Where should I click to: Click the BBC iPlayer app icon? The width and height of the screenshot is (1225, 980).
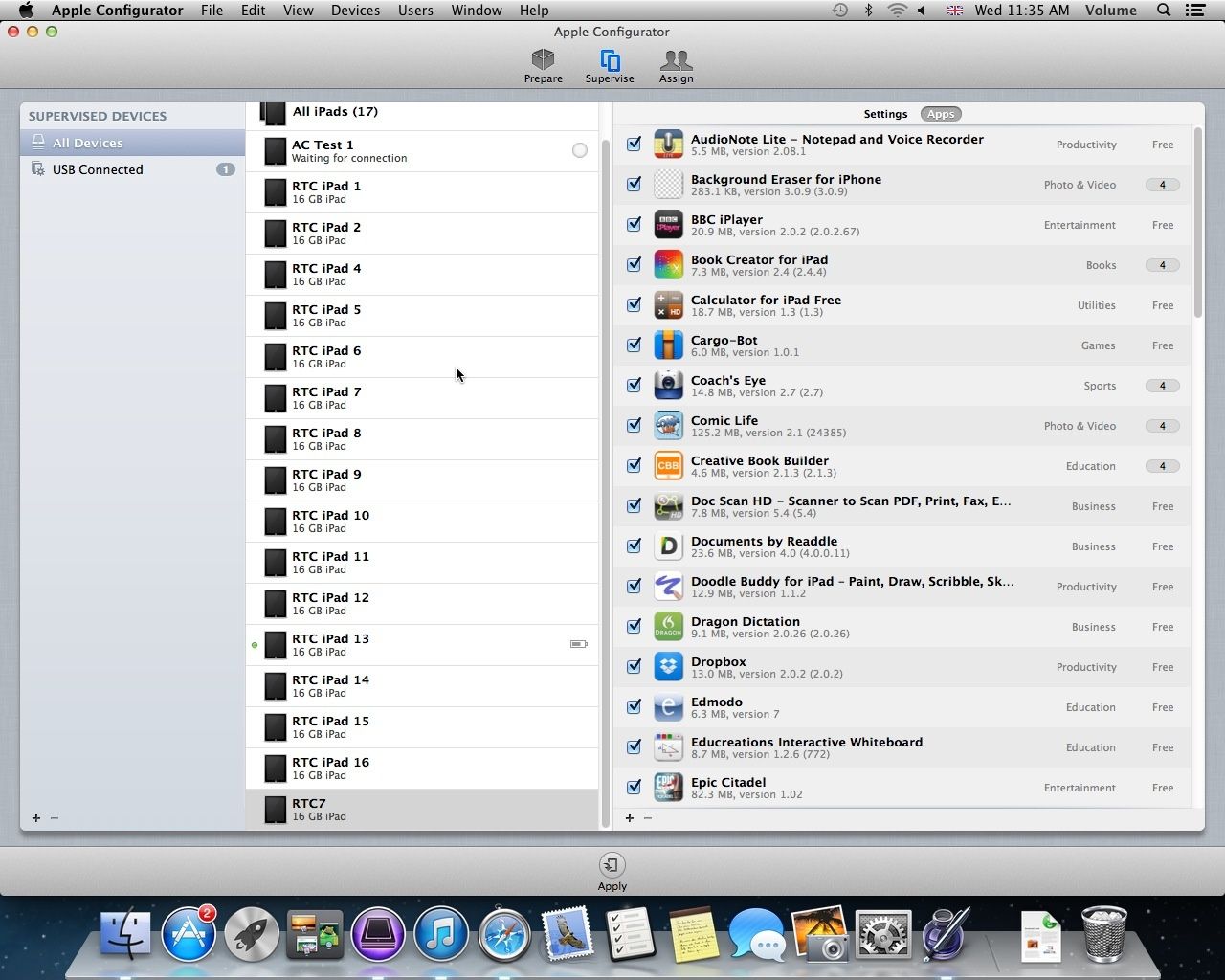pyautogui.click(x=668, y=225)
